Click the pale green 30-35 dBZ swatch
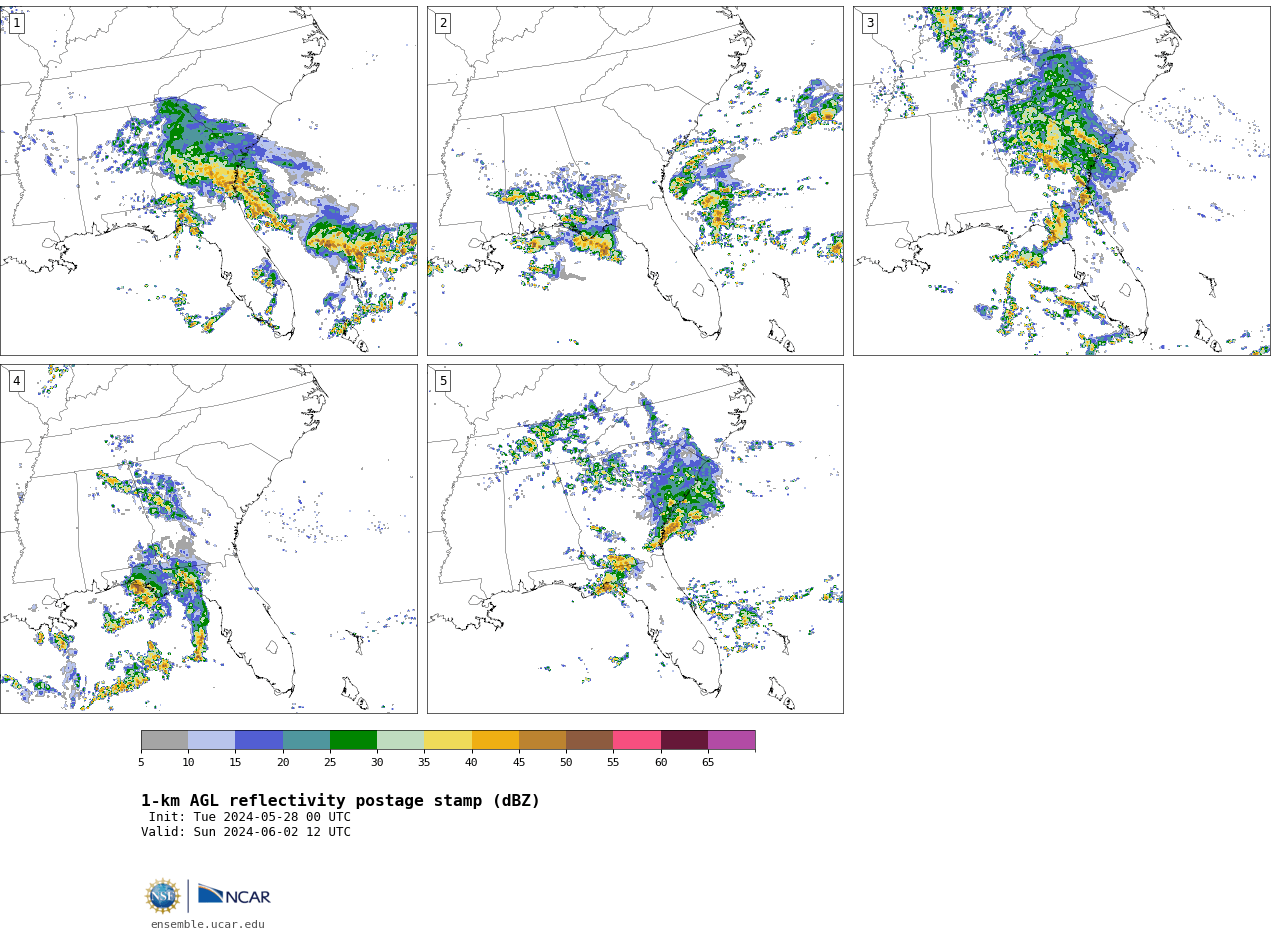Viewport: 1280px width, 936px height. point(401,740)
